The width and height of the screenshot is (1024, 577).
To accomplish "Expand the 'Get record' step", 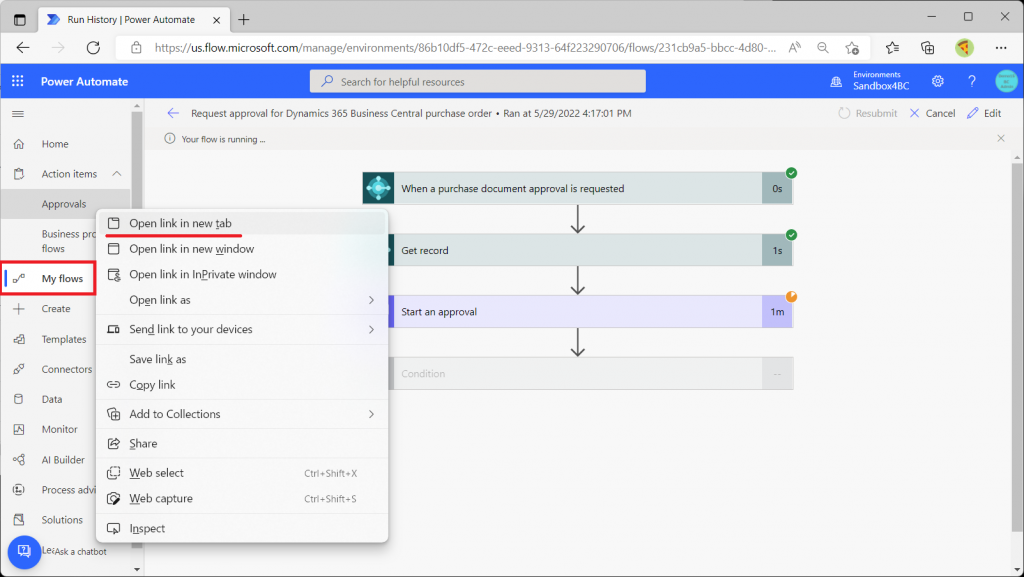I will coord(591,250).
